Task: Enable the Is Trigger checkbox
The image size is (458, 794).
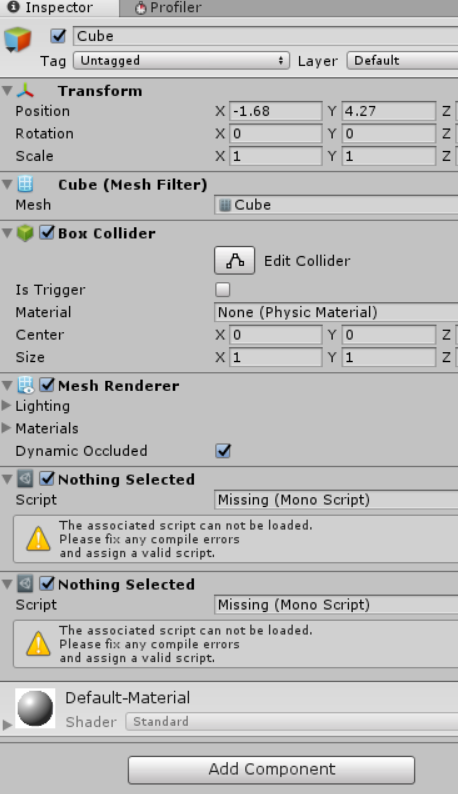Action: [222, 290]
